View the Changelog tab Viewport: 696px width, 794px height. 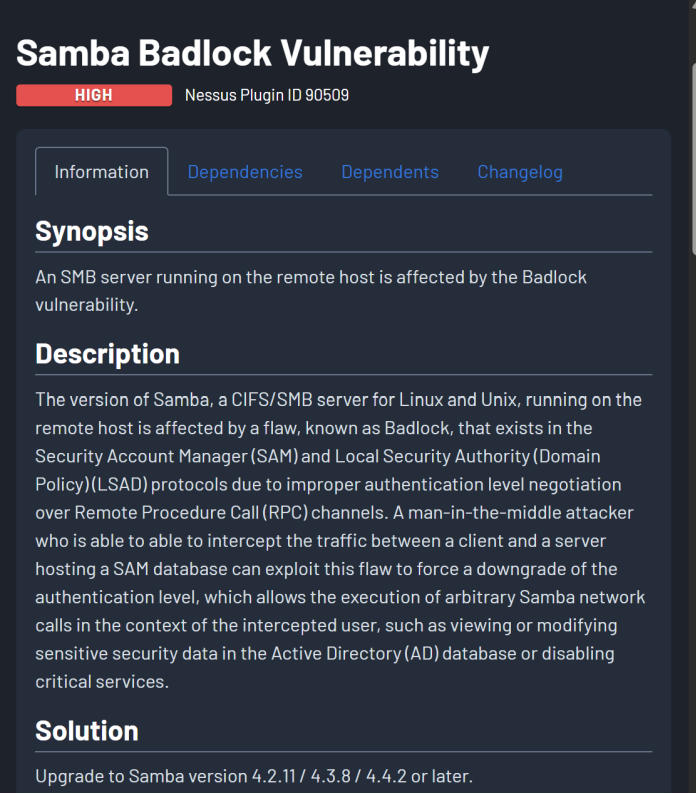(520, 172)
